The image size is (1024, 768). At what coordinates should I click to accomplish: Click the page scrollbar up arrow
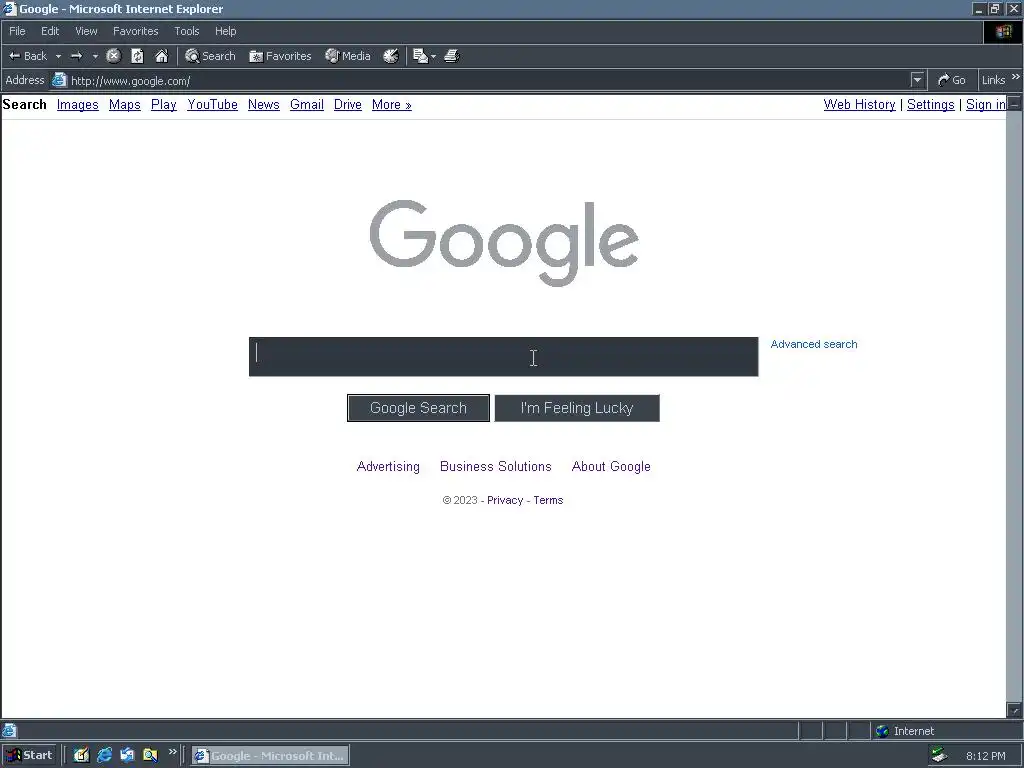pyautogui.click(x=1014, y=103)
